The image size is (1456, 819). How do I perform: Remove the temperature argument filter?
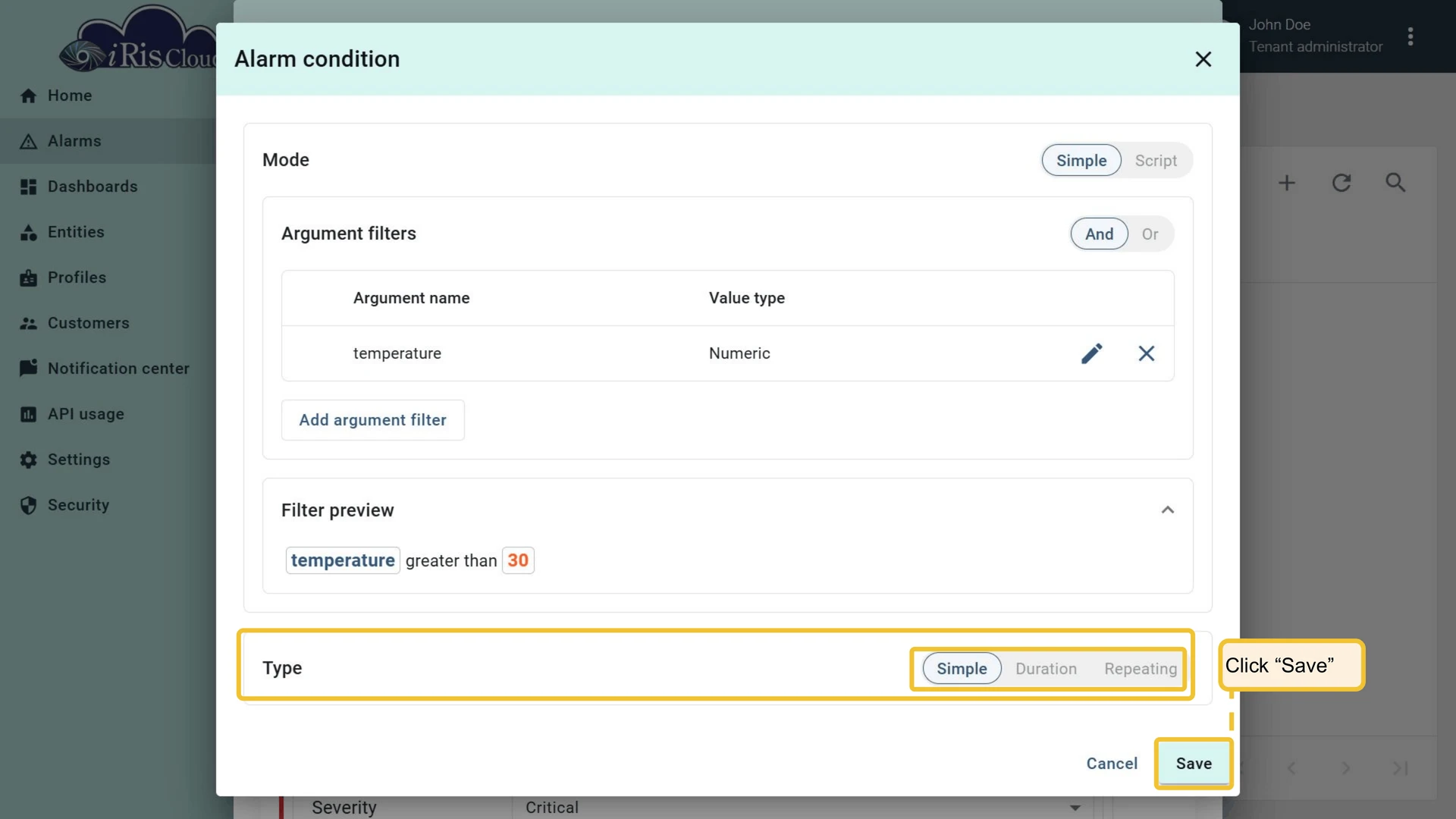pyautogui.click(x=1146, y=353)
